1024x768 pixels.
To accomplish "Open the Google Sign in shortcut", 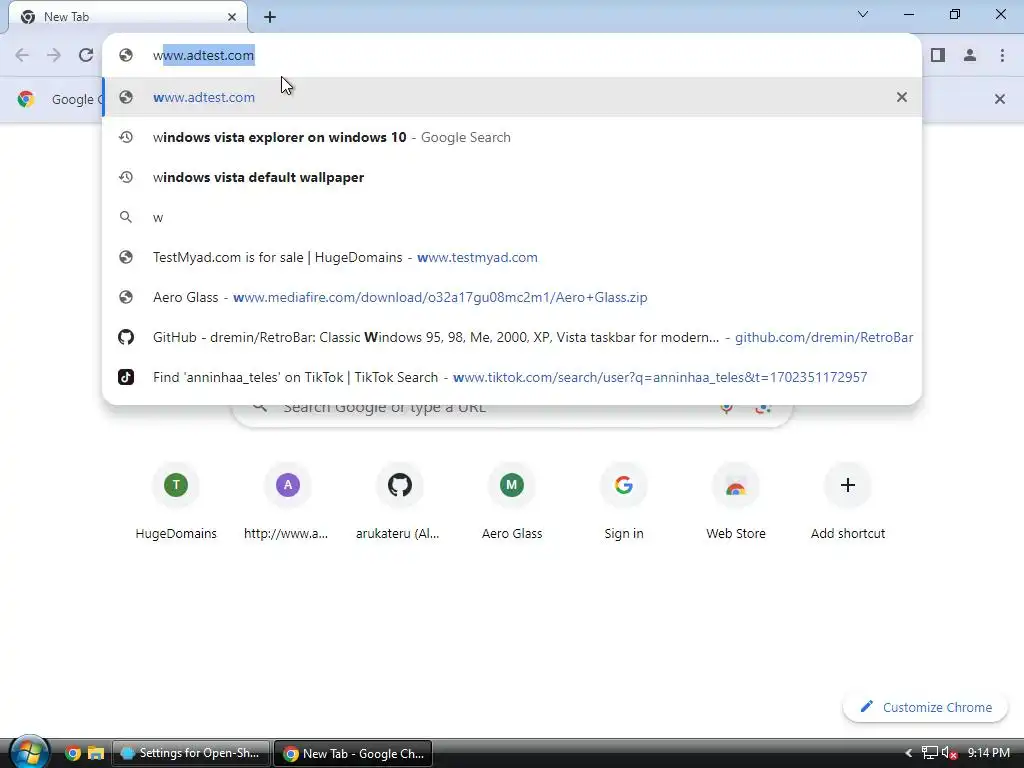I will [624, 502].
